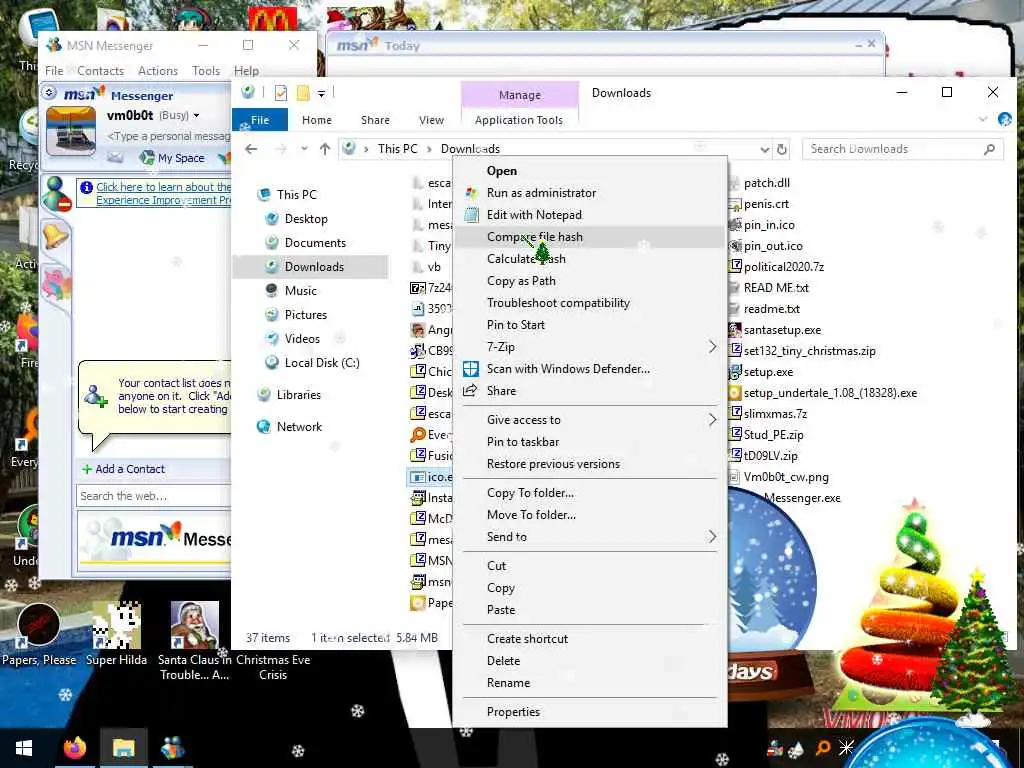Select set132_tiny_christmas.zip file
The width and height of the screenshot is (1024, 768).
click(809, 351)
